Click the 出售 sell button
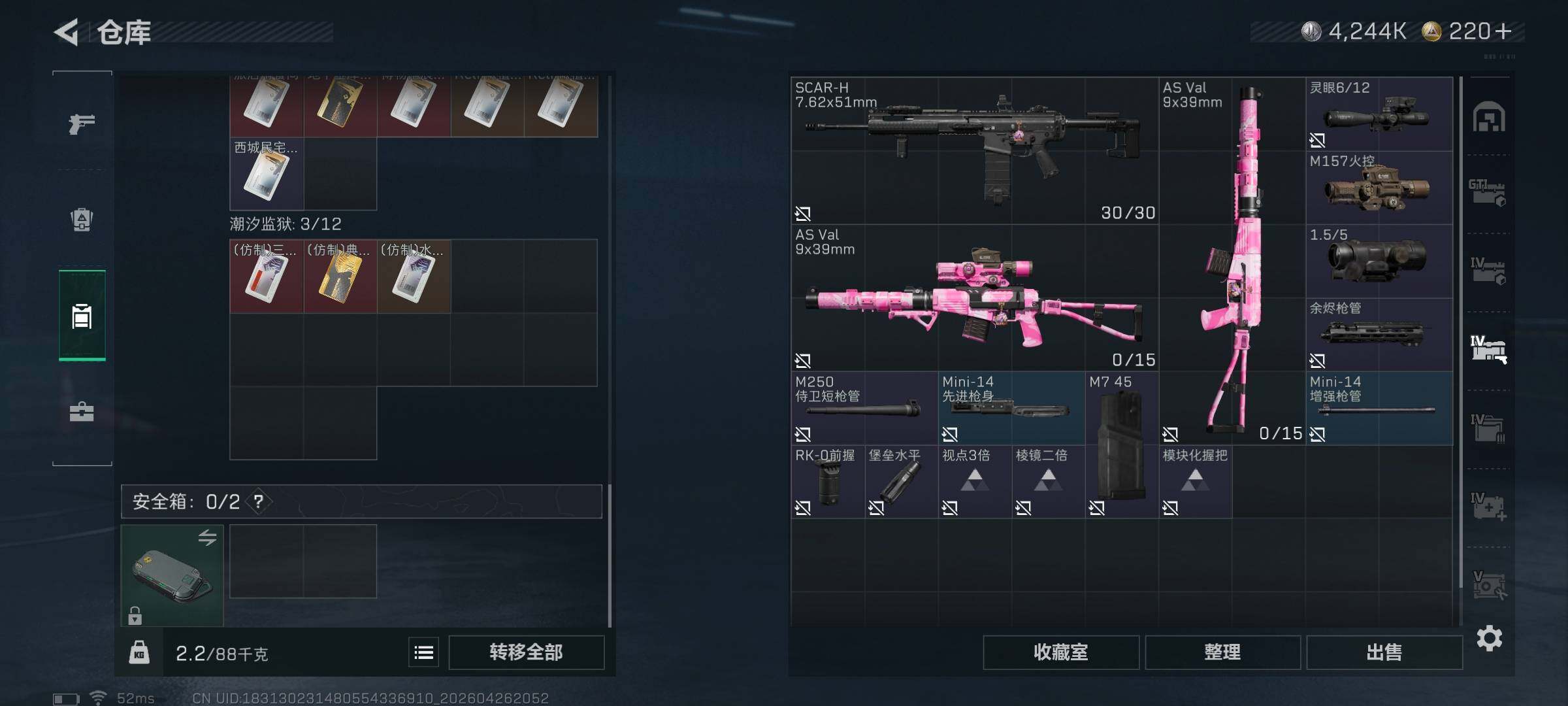Image resolution: width=1568 pixels, height=706 pixels. 1384,652
